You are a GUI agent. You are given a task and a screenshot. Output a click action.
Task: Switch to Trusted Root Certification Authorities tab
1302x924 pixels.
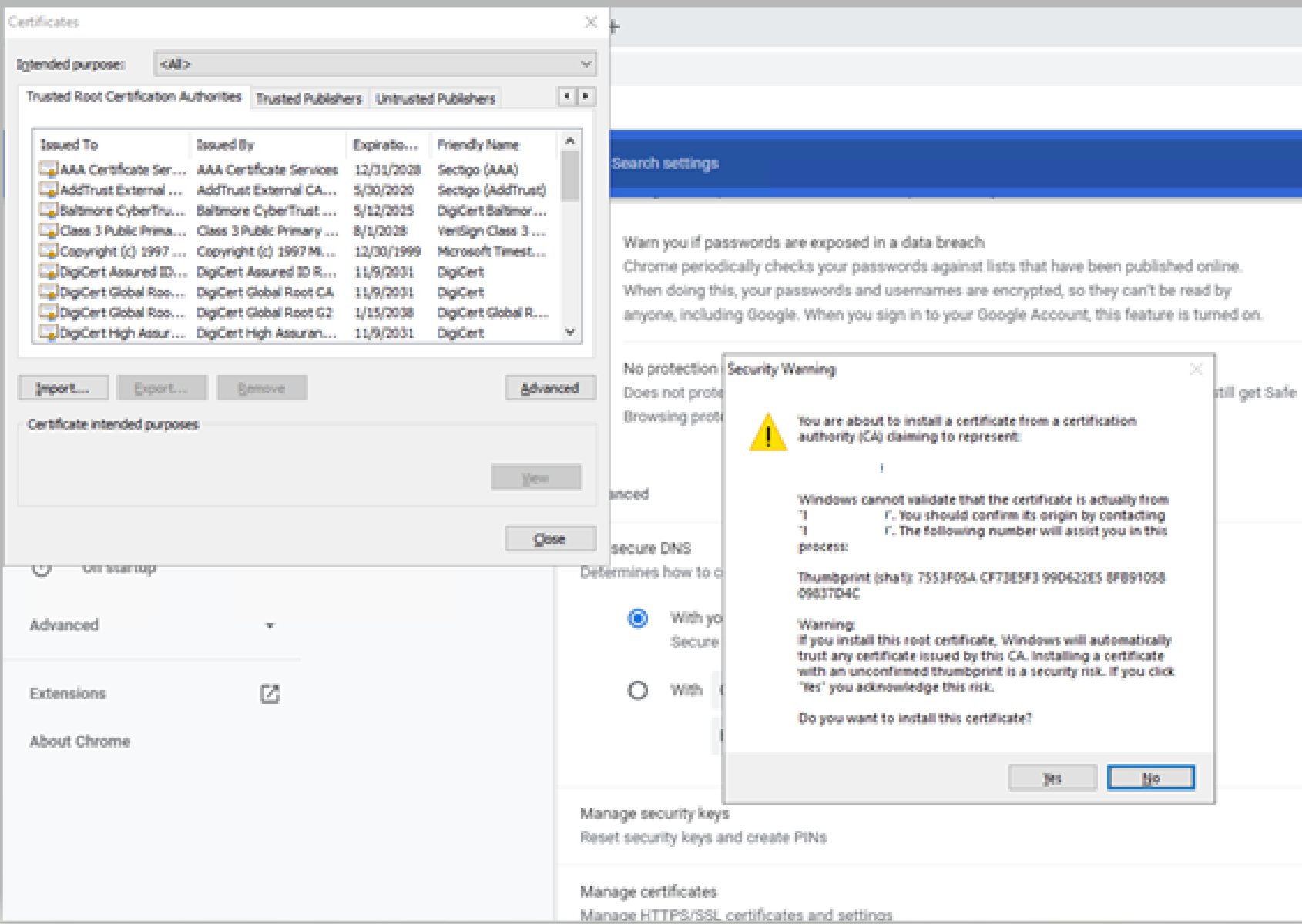coord(134,97)
